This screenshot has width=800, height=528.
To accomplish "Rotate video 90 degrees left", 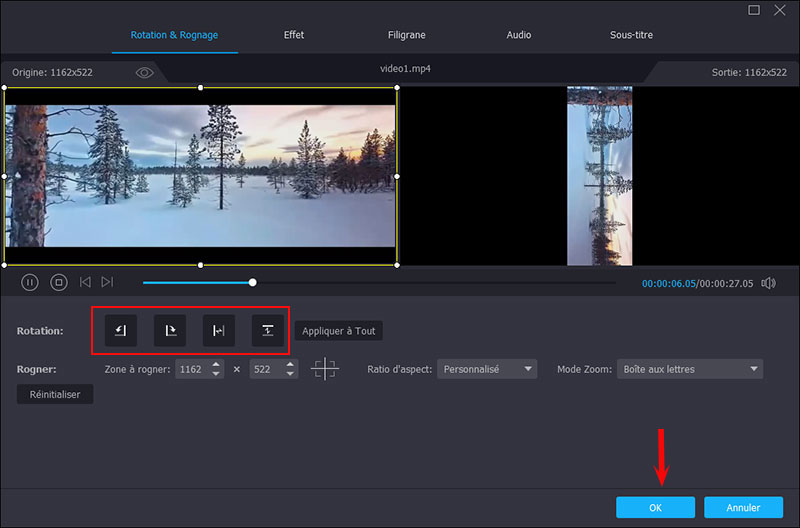I will point(121,330).
